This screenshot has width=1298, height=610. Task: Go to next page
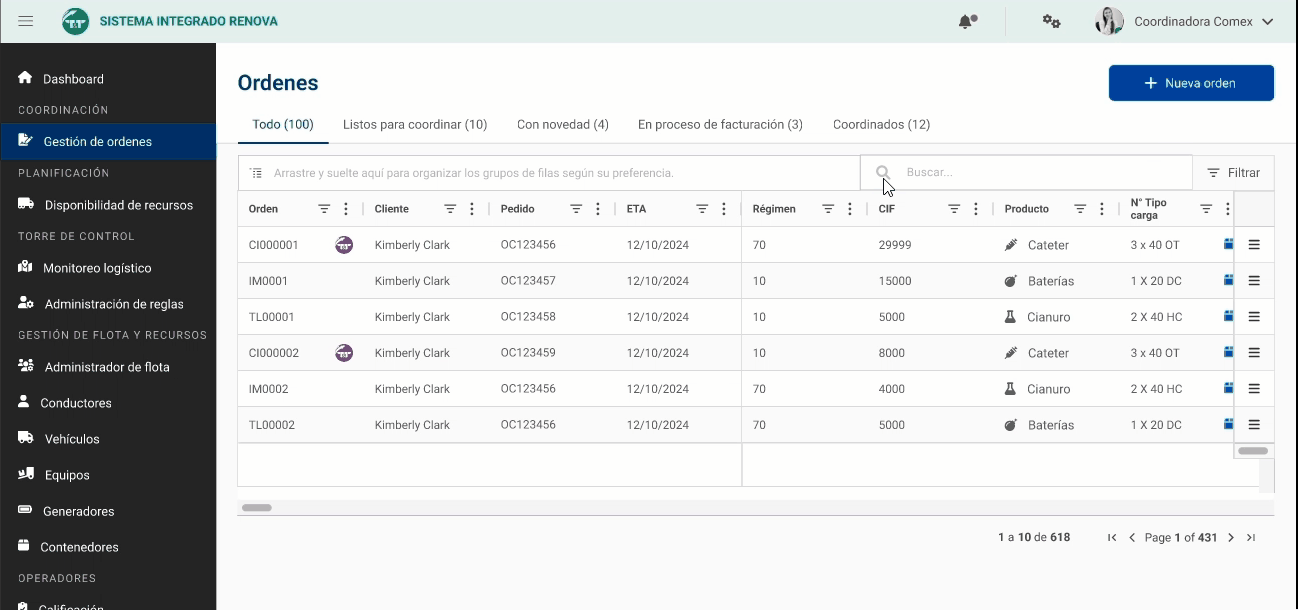(1231, 537)
